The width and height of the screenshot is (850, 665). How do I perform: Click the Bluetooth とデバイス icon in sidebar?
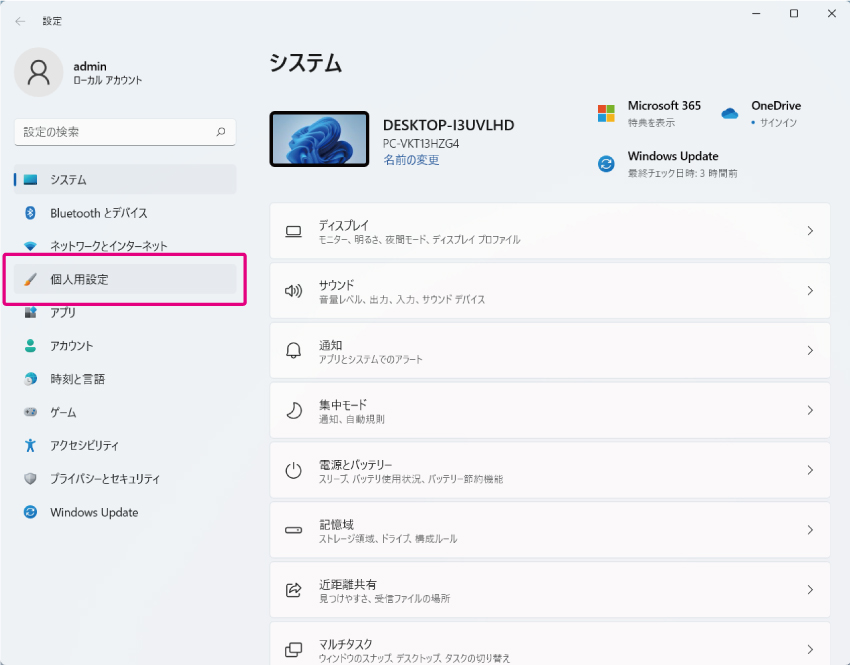click(30, 213)
